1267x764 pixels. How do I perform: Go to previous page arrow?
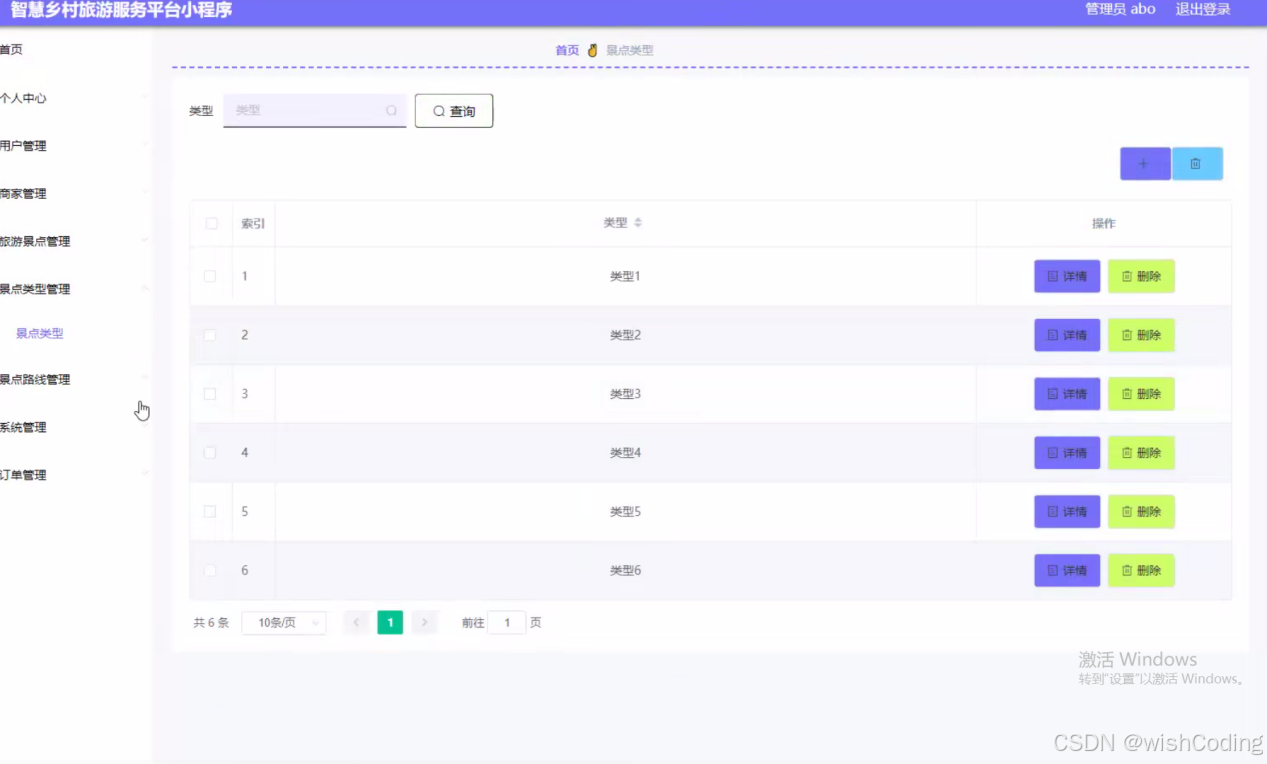click(356, 623)
